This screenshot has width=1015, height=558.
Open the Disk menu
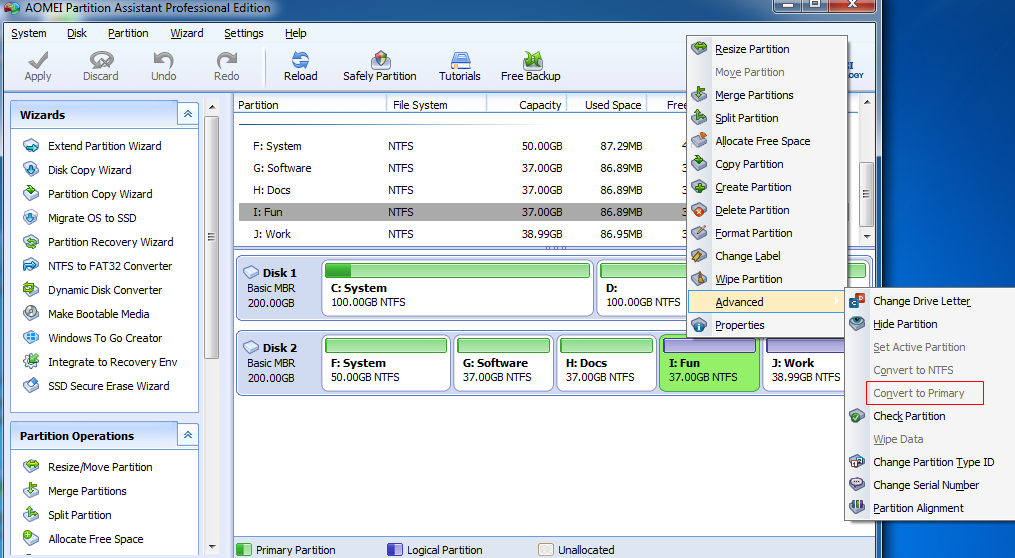tap(76, 33)
